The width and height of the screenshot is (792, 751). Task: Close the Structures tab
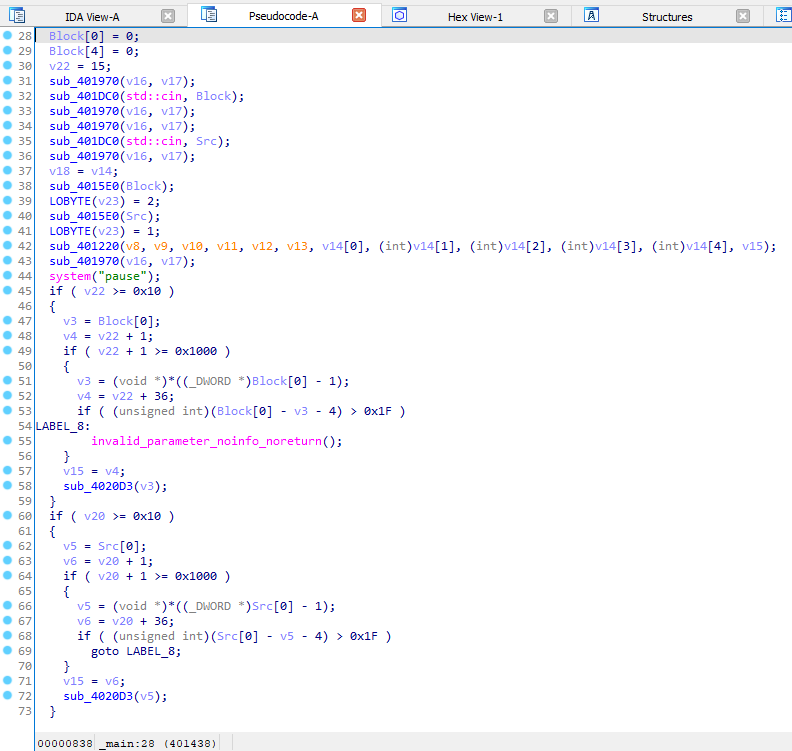pos(742,17)
